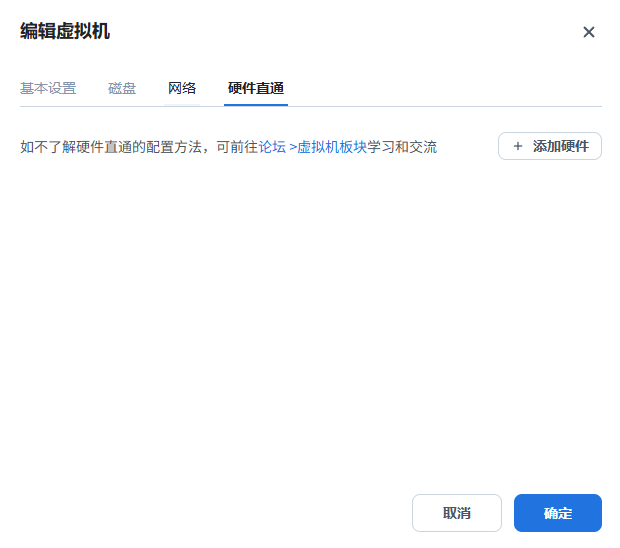620x548 pixels.
Task: Open the 磁盘 tab
Action: pyautogui.click(x=122, y=88)
